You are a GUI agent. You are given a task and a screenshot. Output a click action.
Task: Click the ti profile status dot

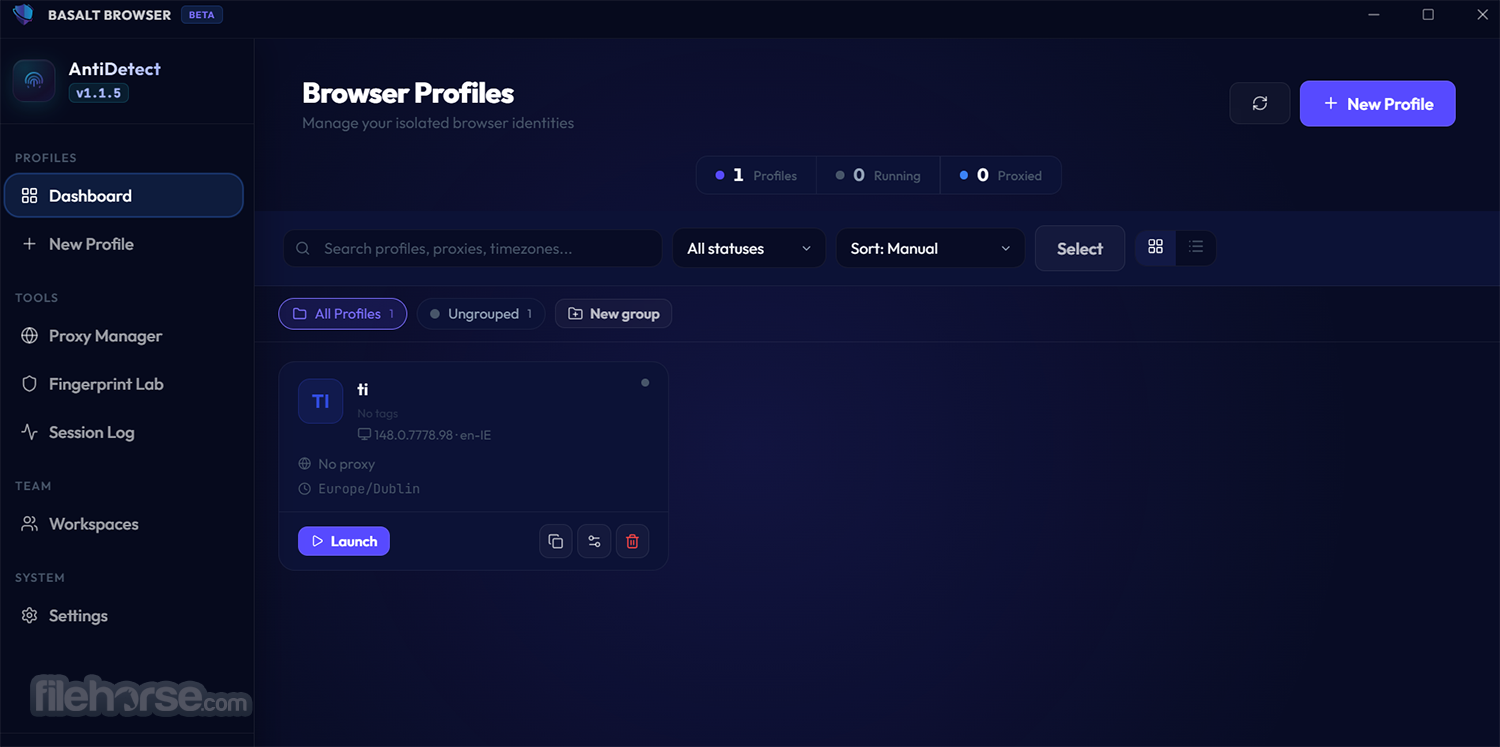point(645,383)
